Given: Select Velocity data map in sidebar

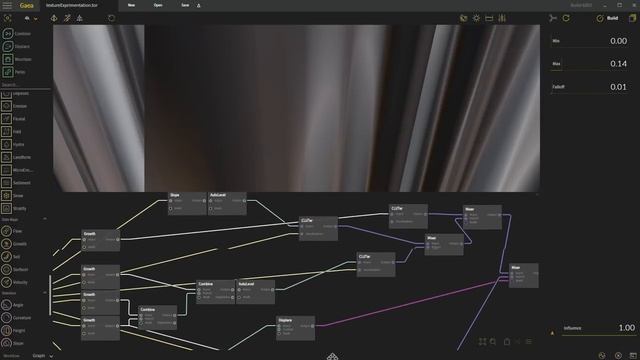Looking at the screenshot, I should (15, 282).
